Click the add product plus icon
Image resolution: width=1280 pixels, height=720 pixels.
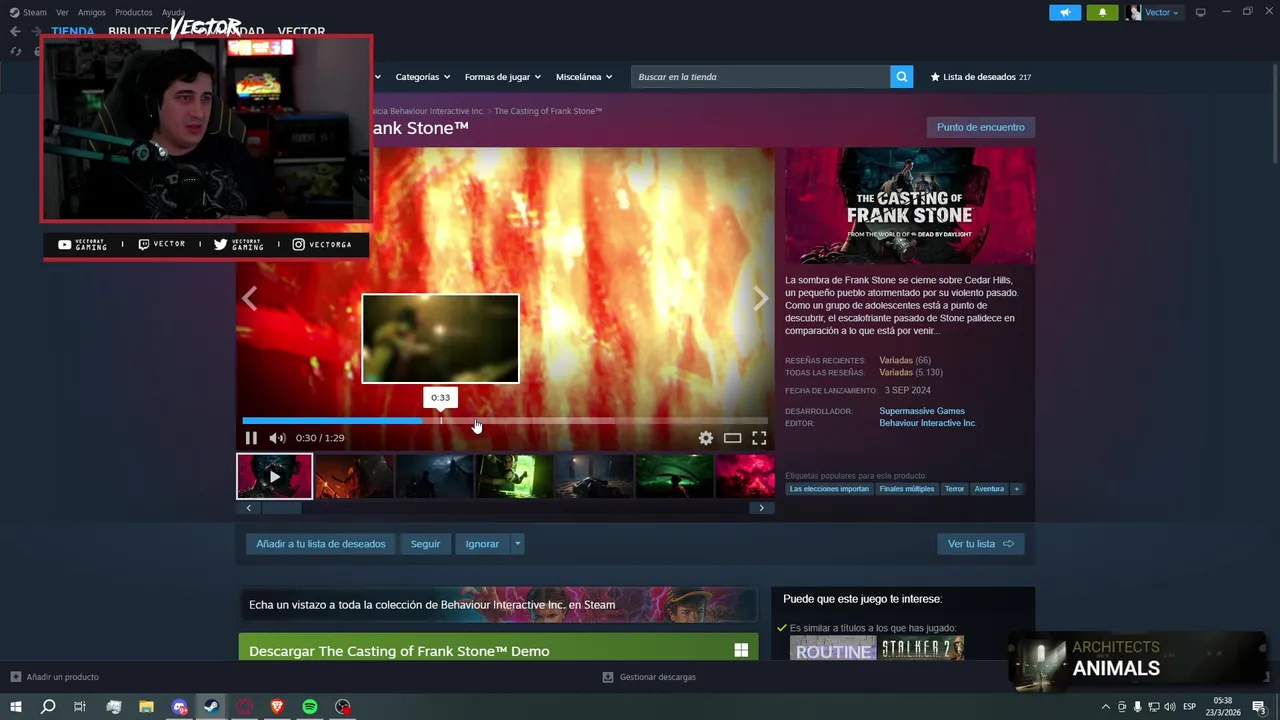tap(15, 677)
